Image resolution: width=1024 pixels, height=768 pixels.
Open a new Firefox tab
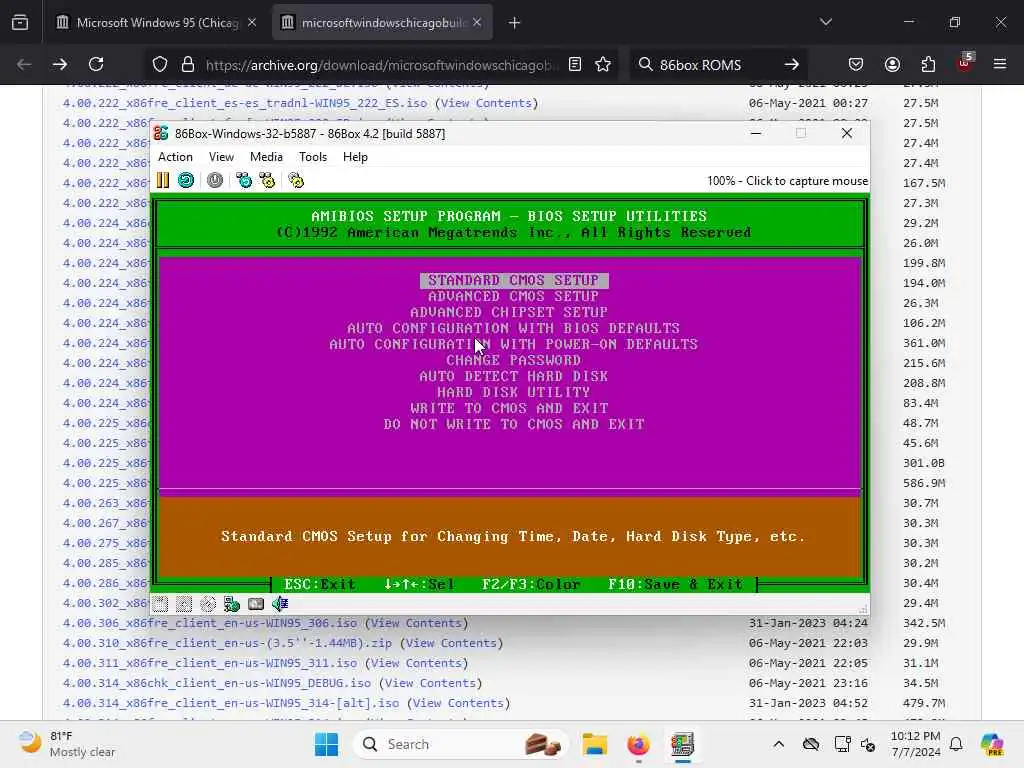pyautogui.click(x=515, y=23)
